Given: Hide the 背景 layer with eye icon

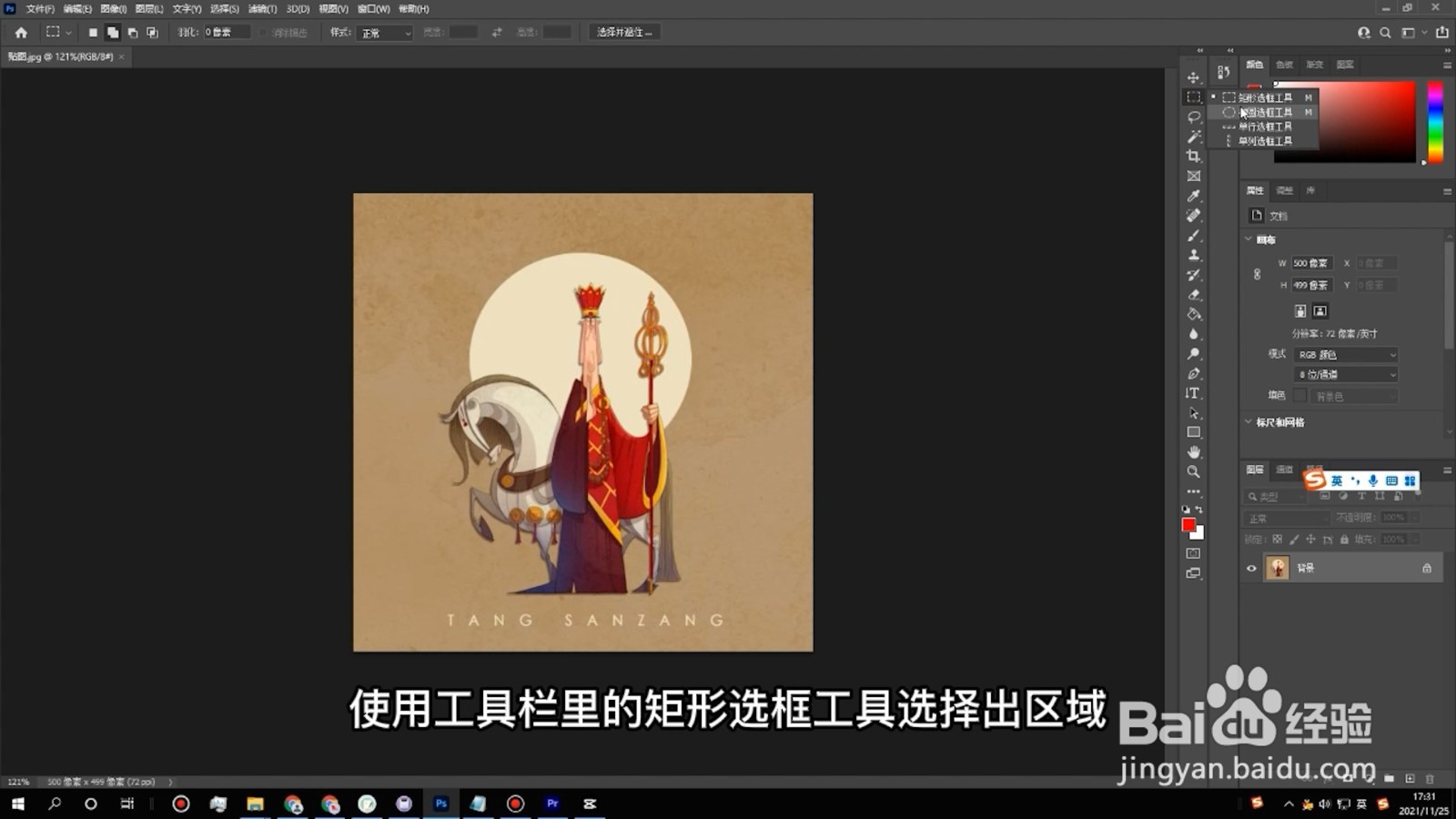Looking at the screenshot, I should 1251,569.
